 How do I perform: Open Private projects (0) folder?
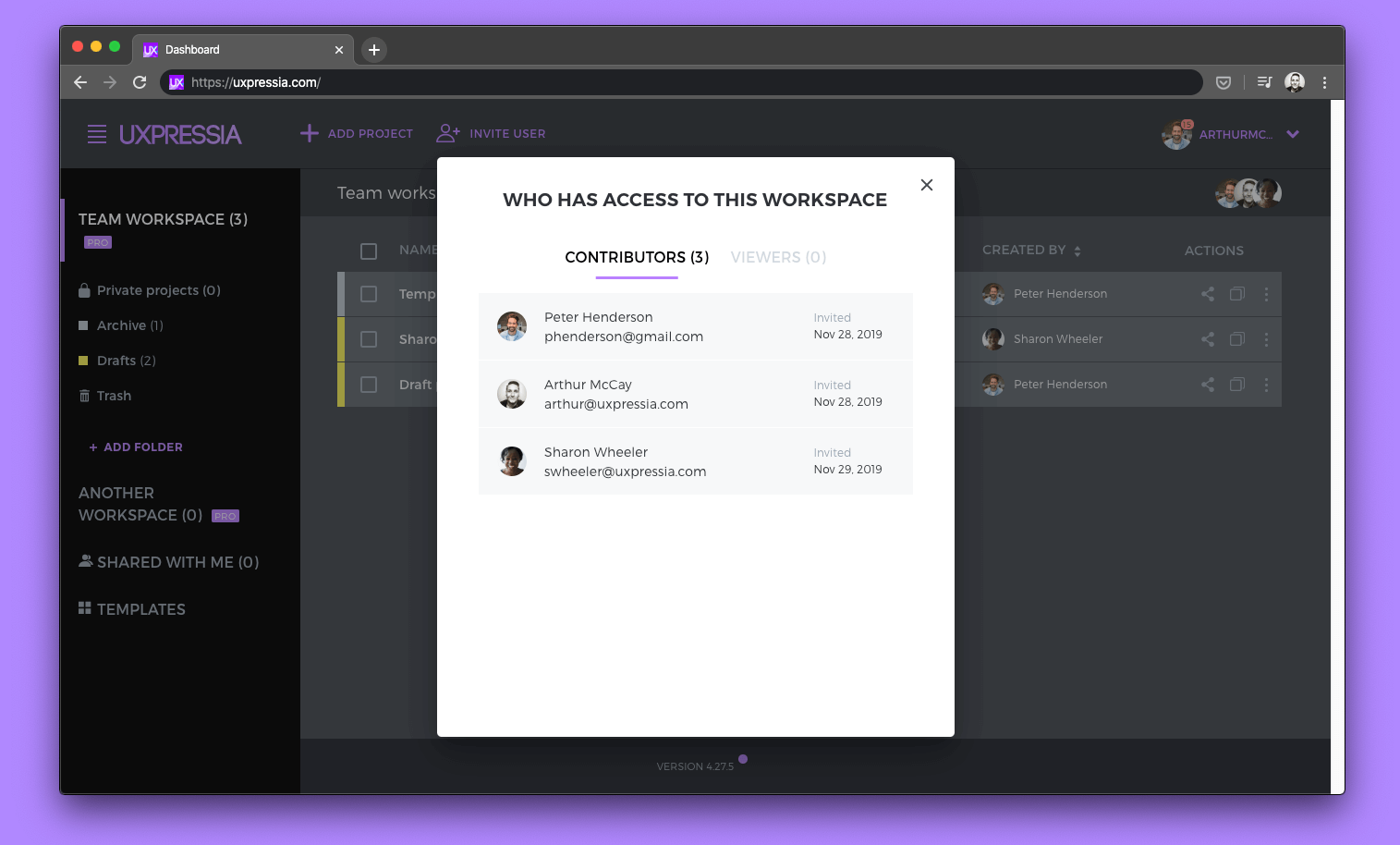click(158, 290)
